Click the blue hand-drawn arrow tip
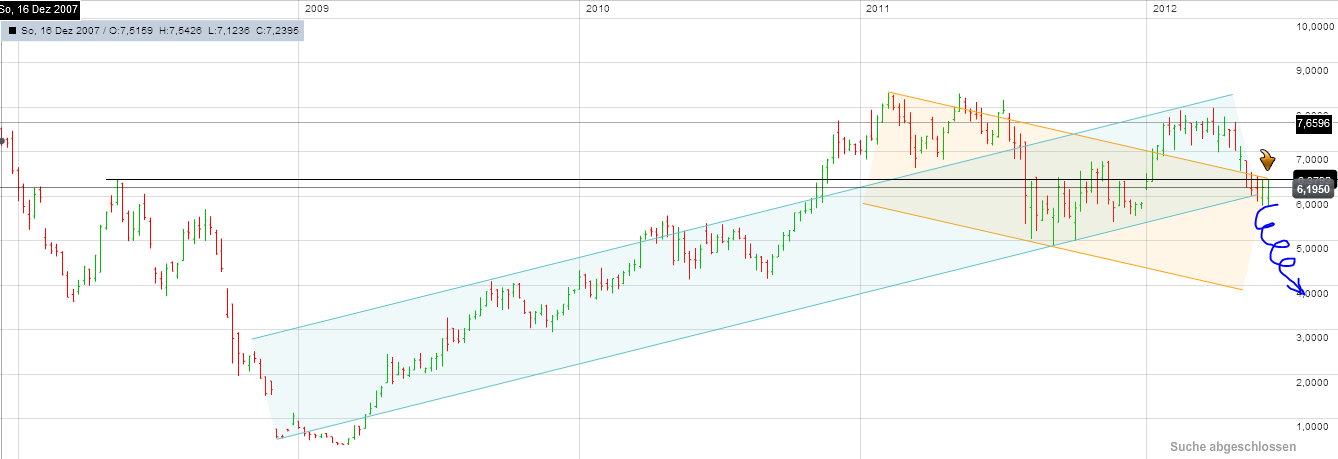 click(1302, 291)
